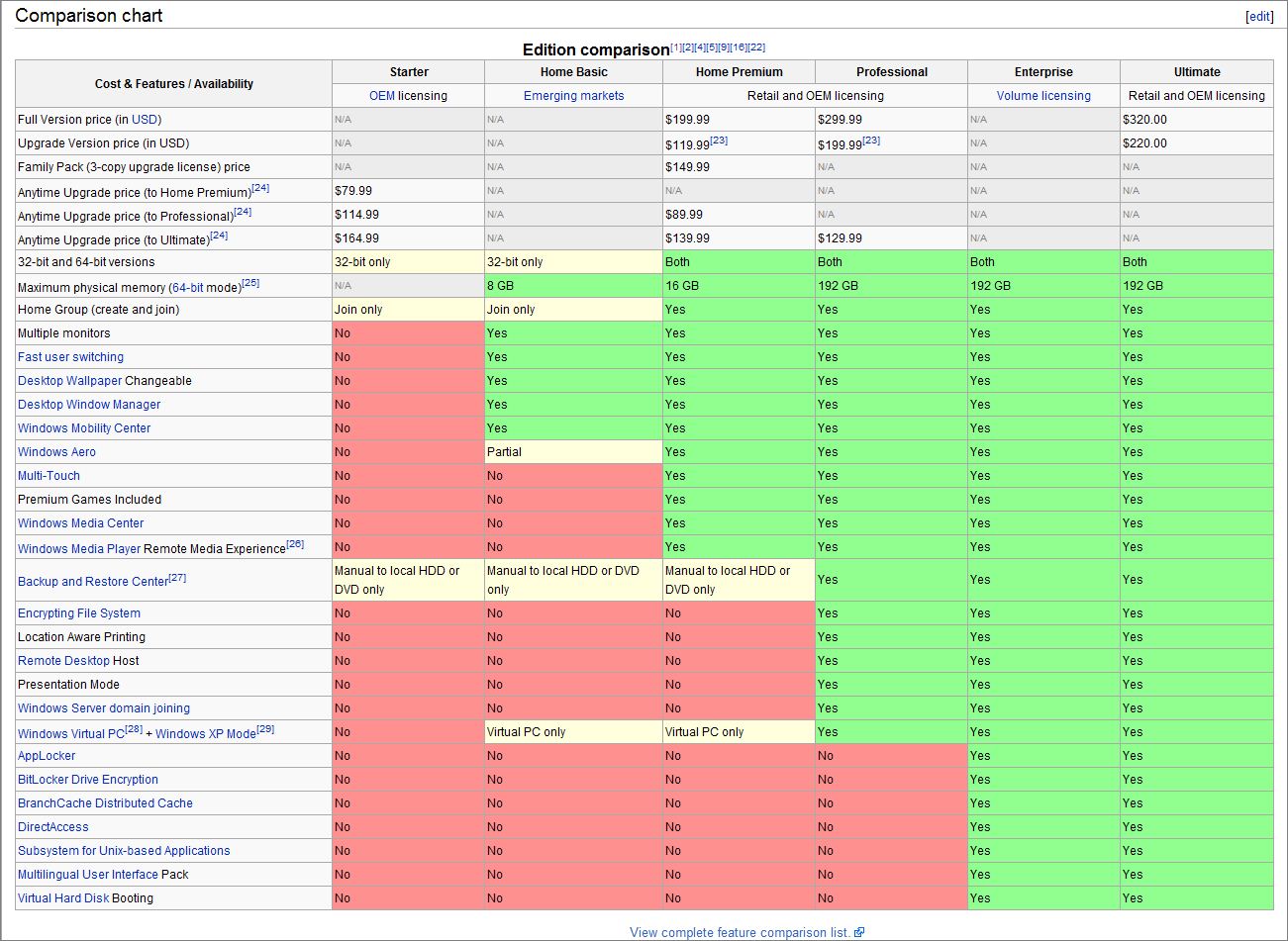Open the Subsystem for Unix-based Applications link
Screen dimensions: 1288x941
tap(124, 851)
